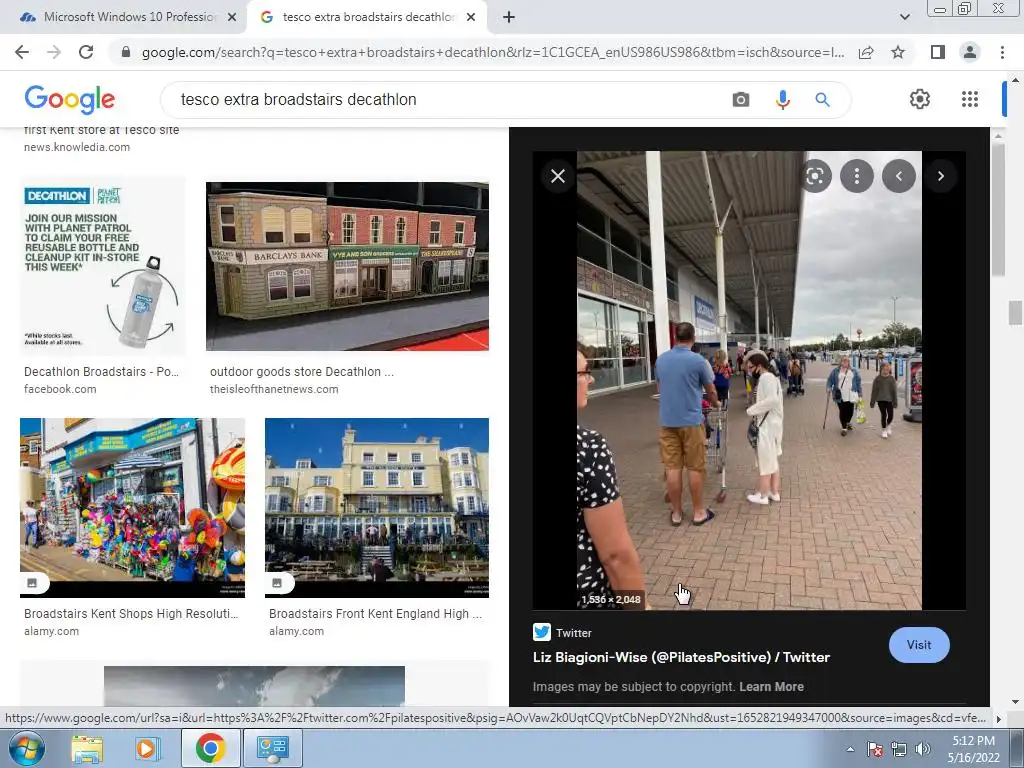Search inside image with Lens icon

coord(815,176)
